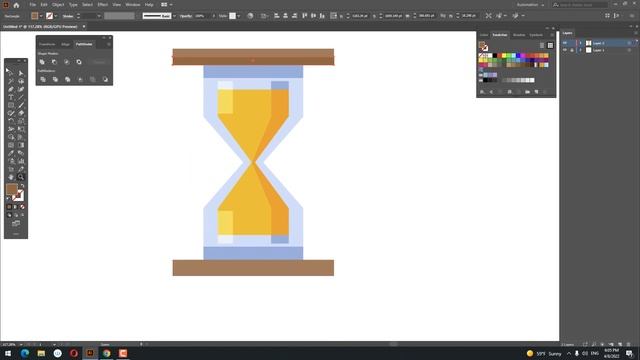Expand the bottom layer's sublayers
This screenshot has width=640, height=360.
pyautogui.click(x=580, y=50)
